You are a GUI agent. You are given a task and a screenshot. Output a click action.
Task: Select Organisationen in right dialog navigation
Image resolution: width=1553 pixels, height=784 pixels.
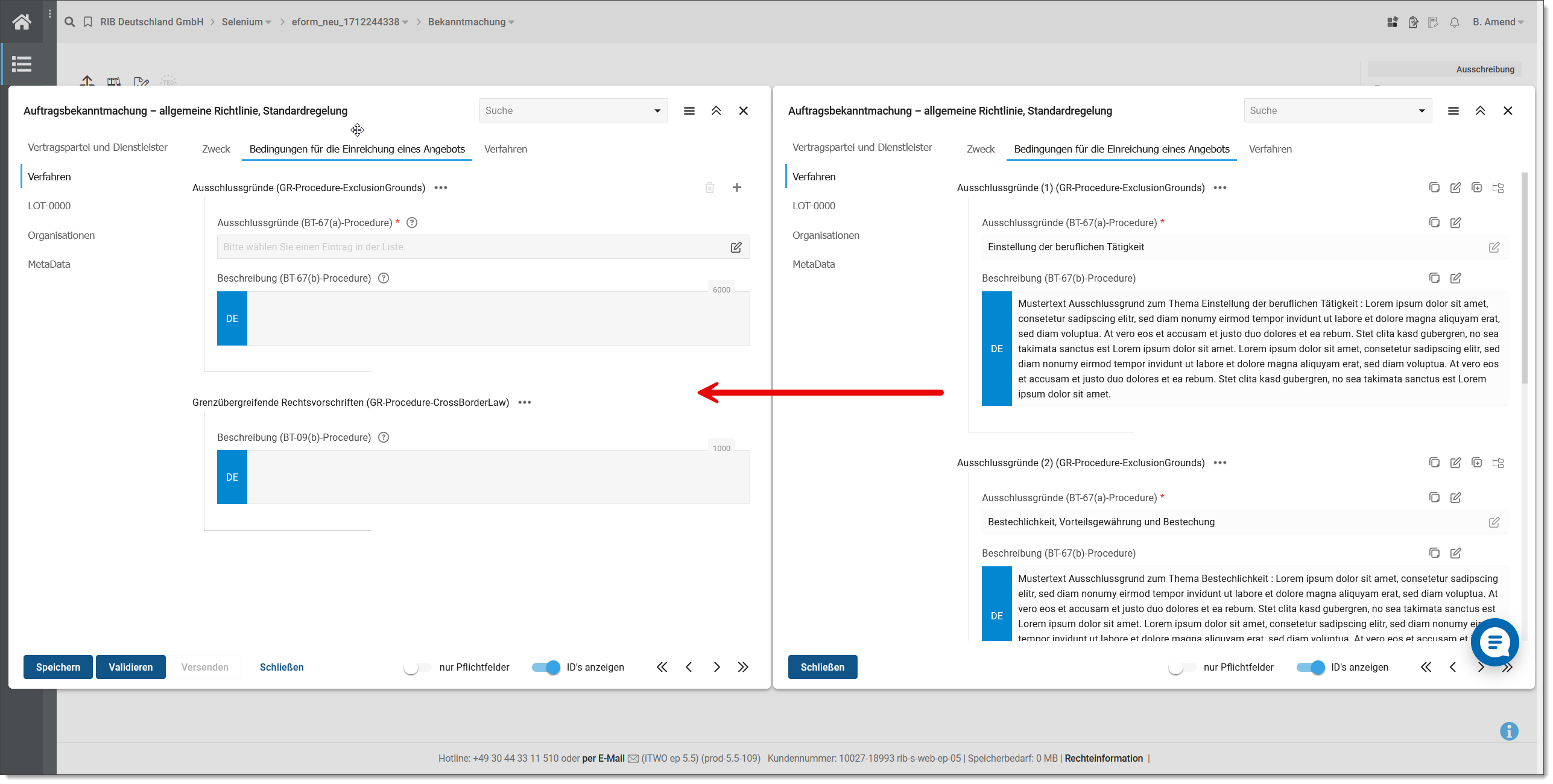(826, 235)
